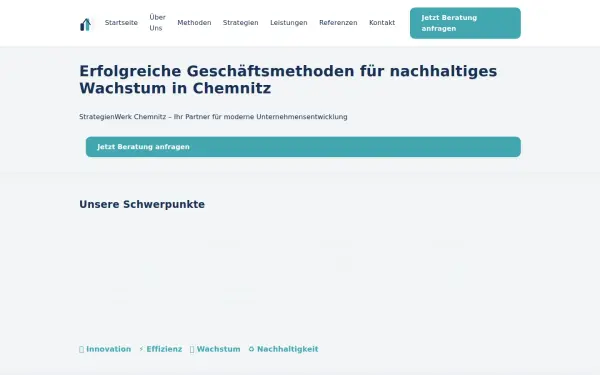Click the lightning icon beside Effizienz
600x375 pixels.
click(141, 349)
